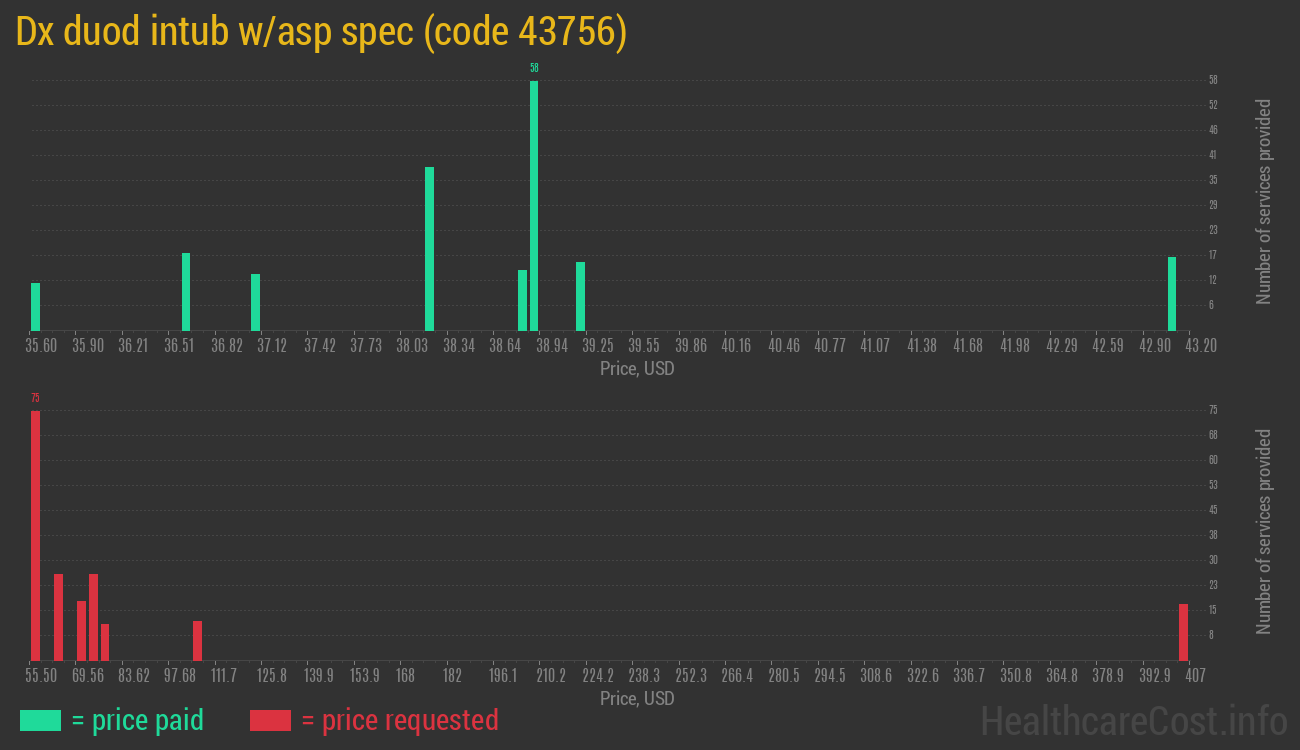Click the "= price paid" legend text
Screen dimensions: 1300x750
point(138,720)
